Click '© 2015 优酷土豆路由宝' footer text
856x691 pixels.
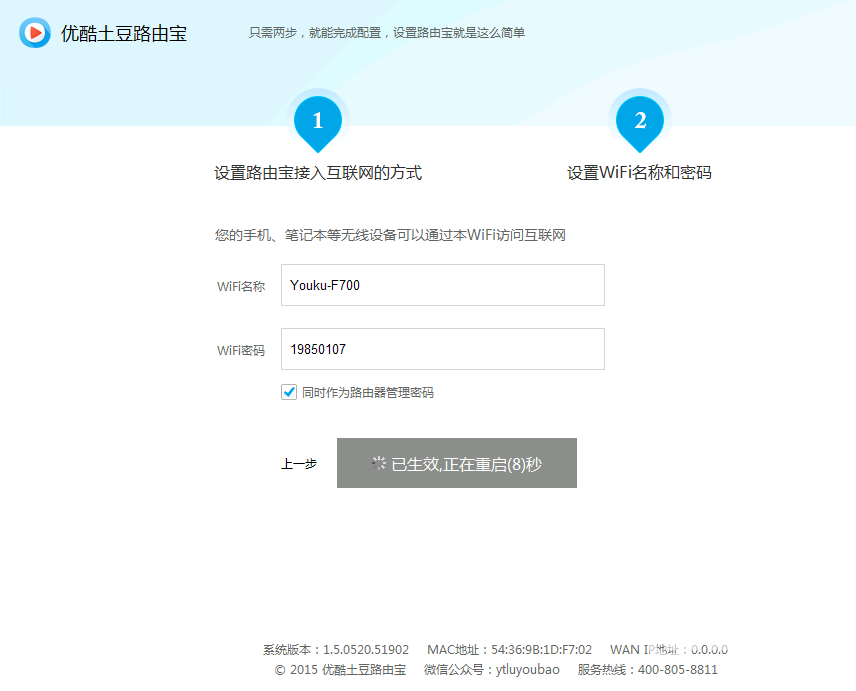340,670
